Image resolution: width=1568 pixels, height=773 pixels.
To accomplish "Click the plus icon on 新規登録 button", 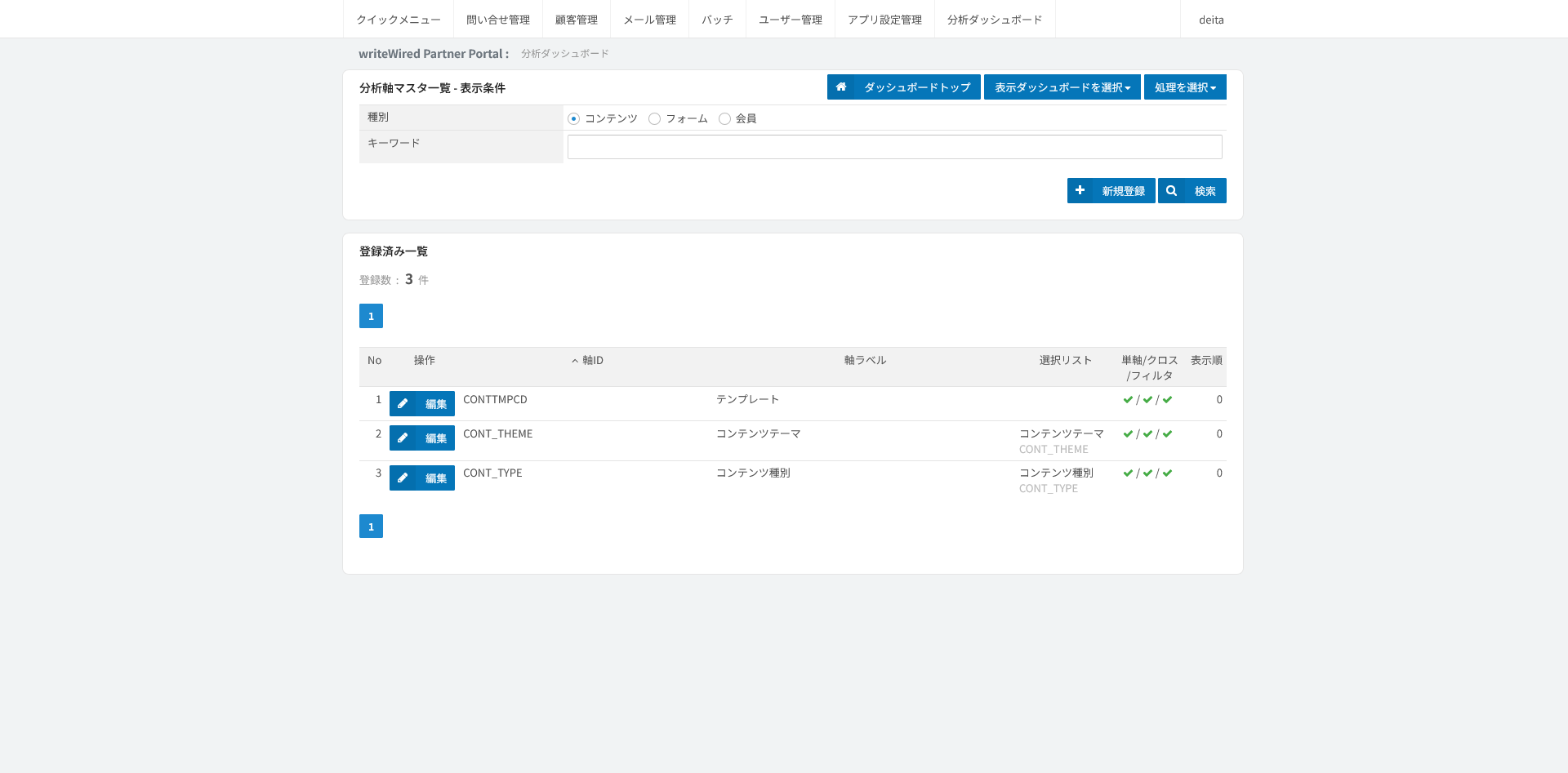I will (1080, 190).
